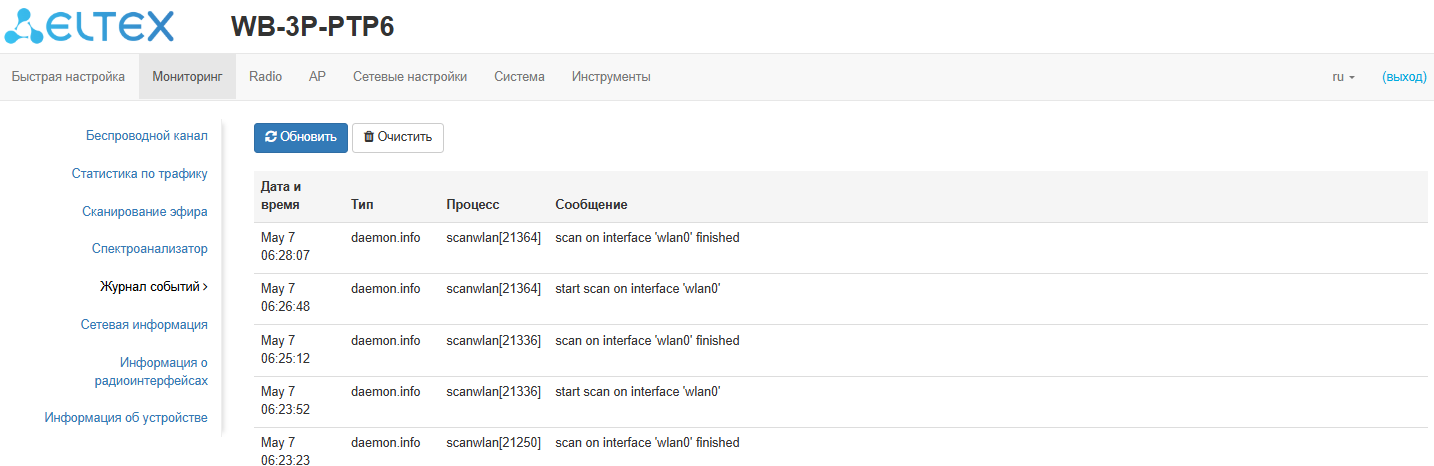Open Сетевые настройки tab
Image resolution: width=1434 pixels, height=466 pixels.
click(410, 77)
